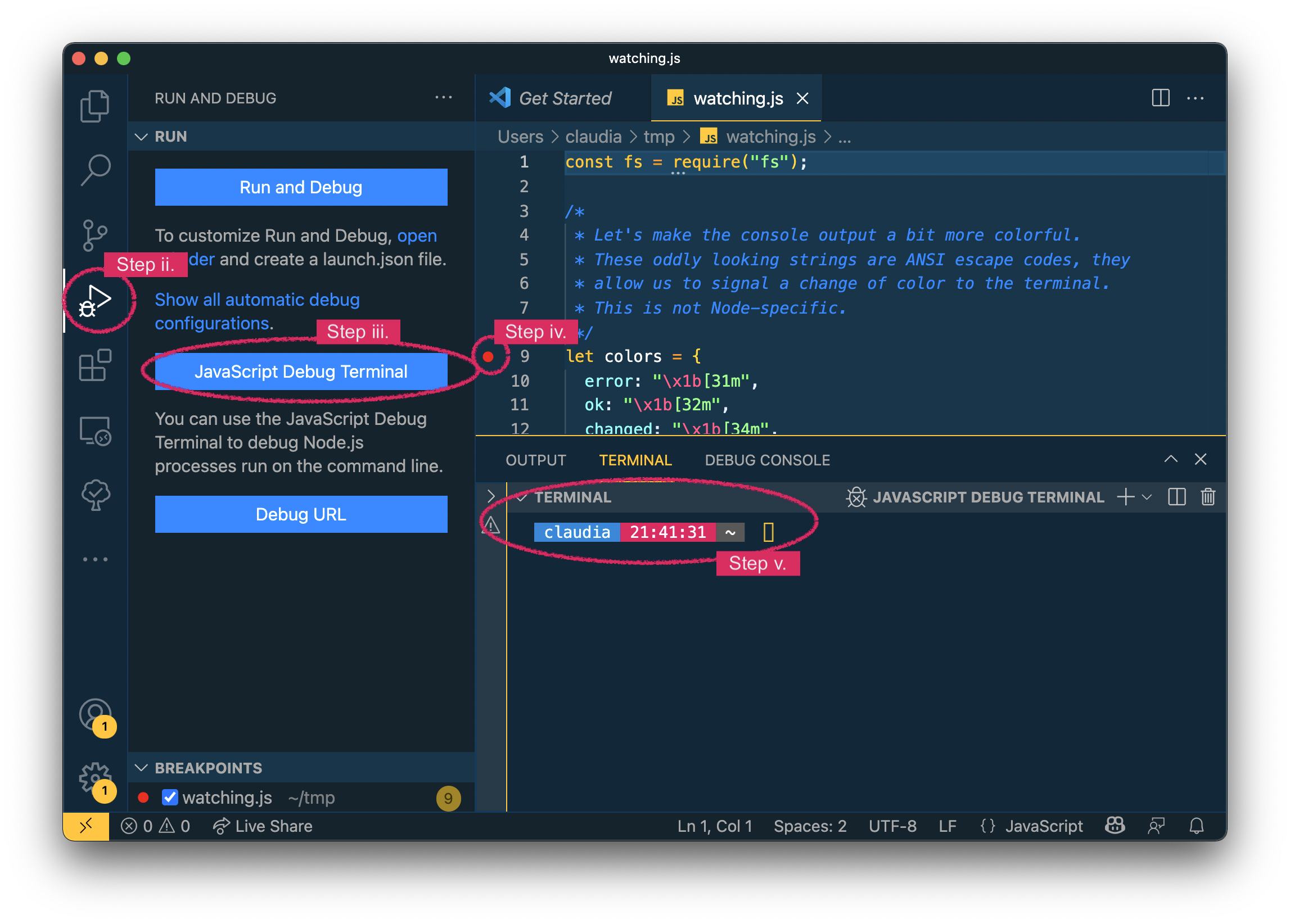The width and height of the screenshot is (1290, 924).
Task: Open the Explorer view in activity bar
Action: pos(95,106)
